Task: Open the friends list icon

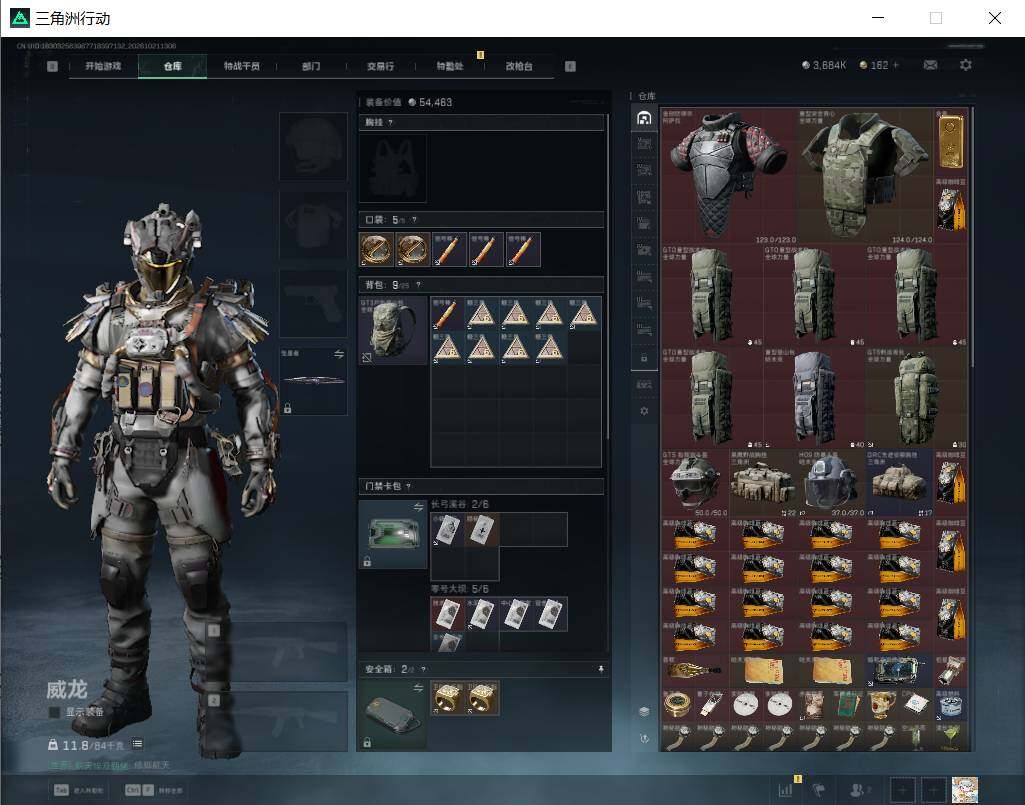Action: click(x=859, y=789)
